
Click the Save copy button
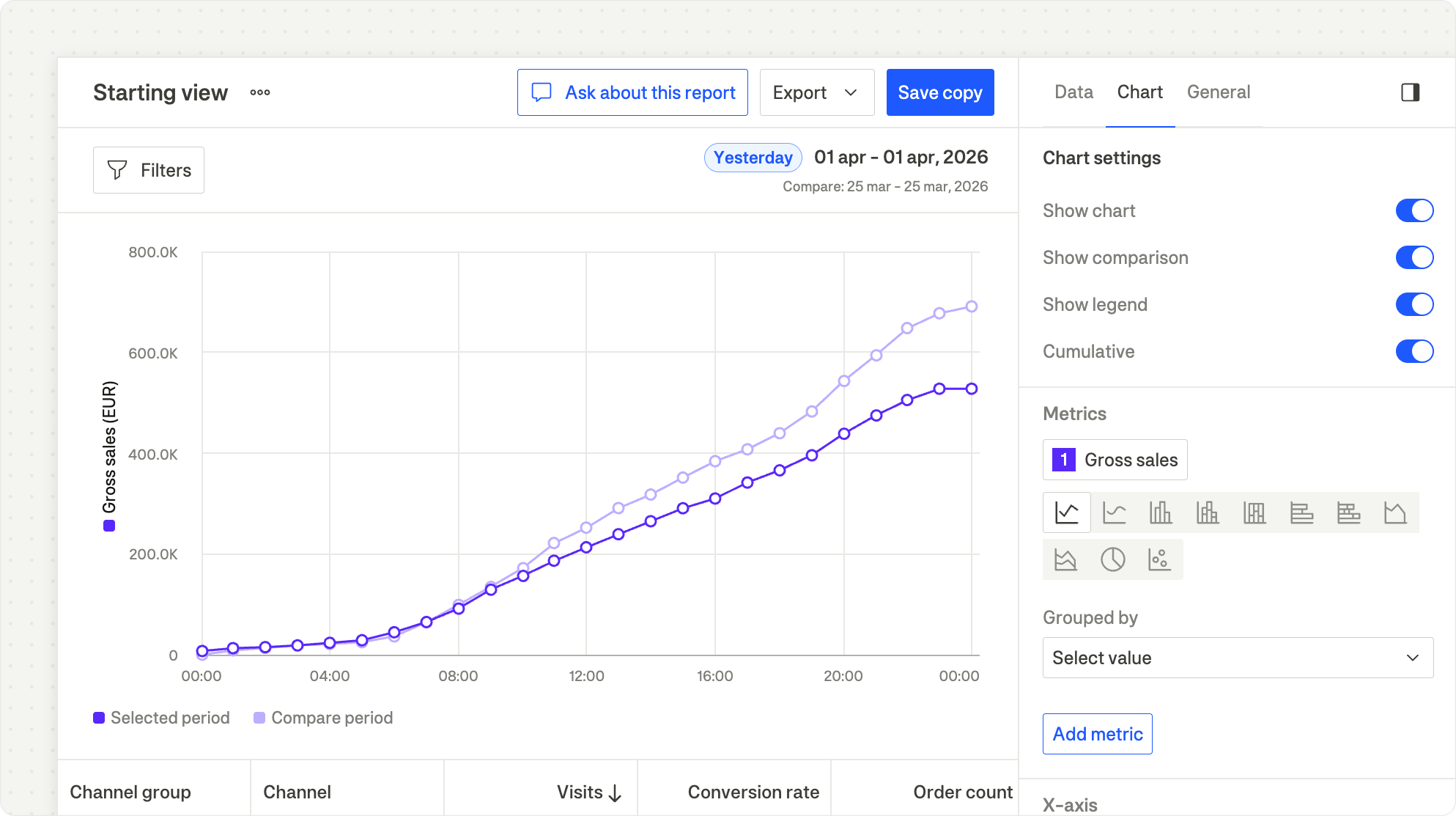click(939, 92)
